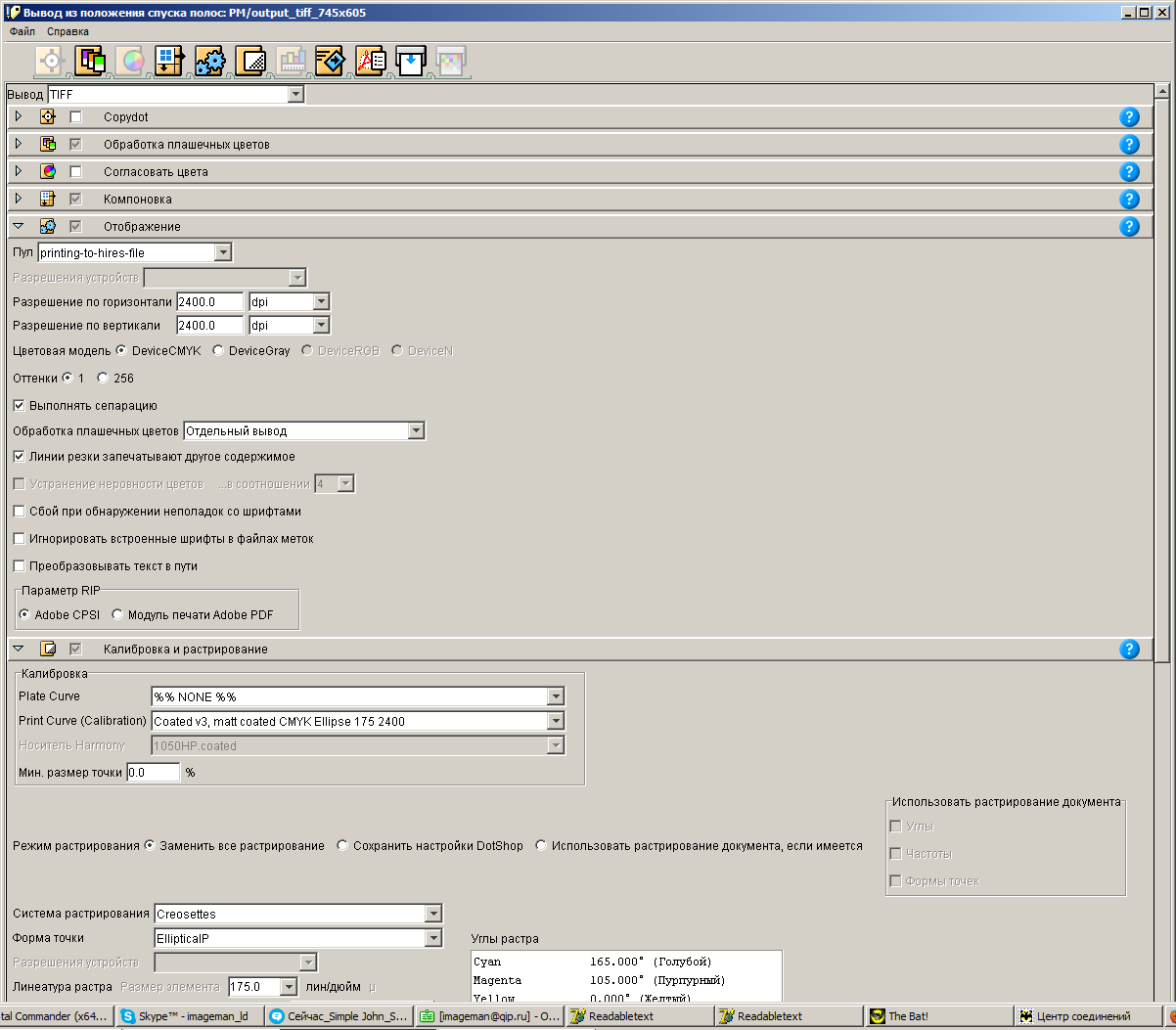This screenshot has width=1176, height=1030.
Task: Click gears icon beside Отображение section
Action: click(x=48, y=226)
